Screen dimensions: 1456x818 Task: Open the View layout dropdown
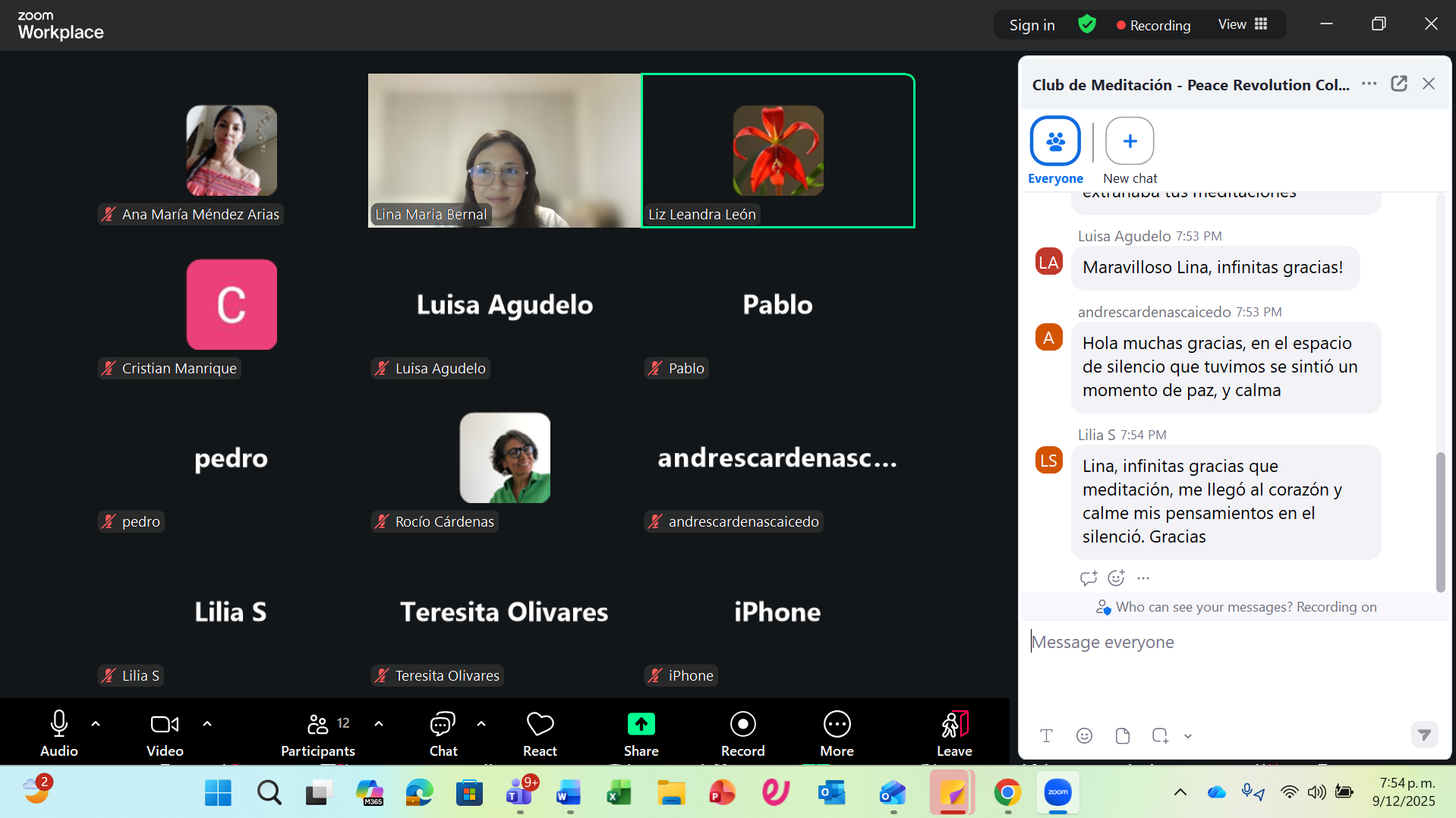tap(1243, 25)
